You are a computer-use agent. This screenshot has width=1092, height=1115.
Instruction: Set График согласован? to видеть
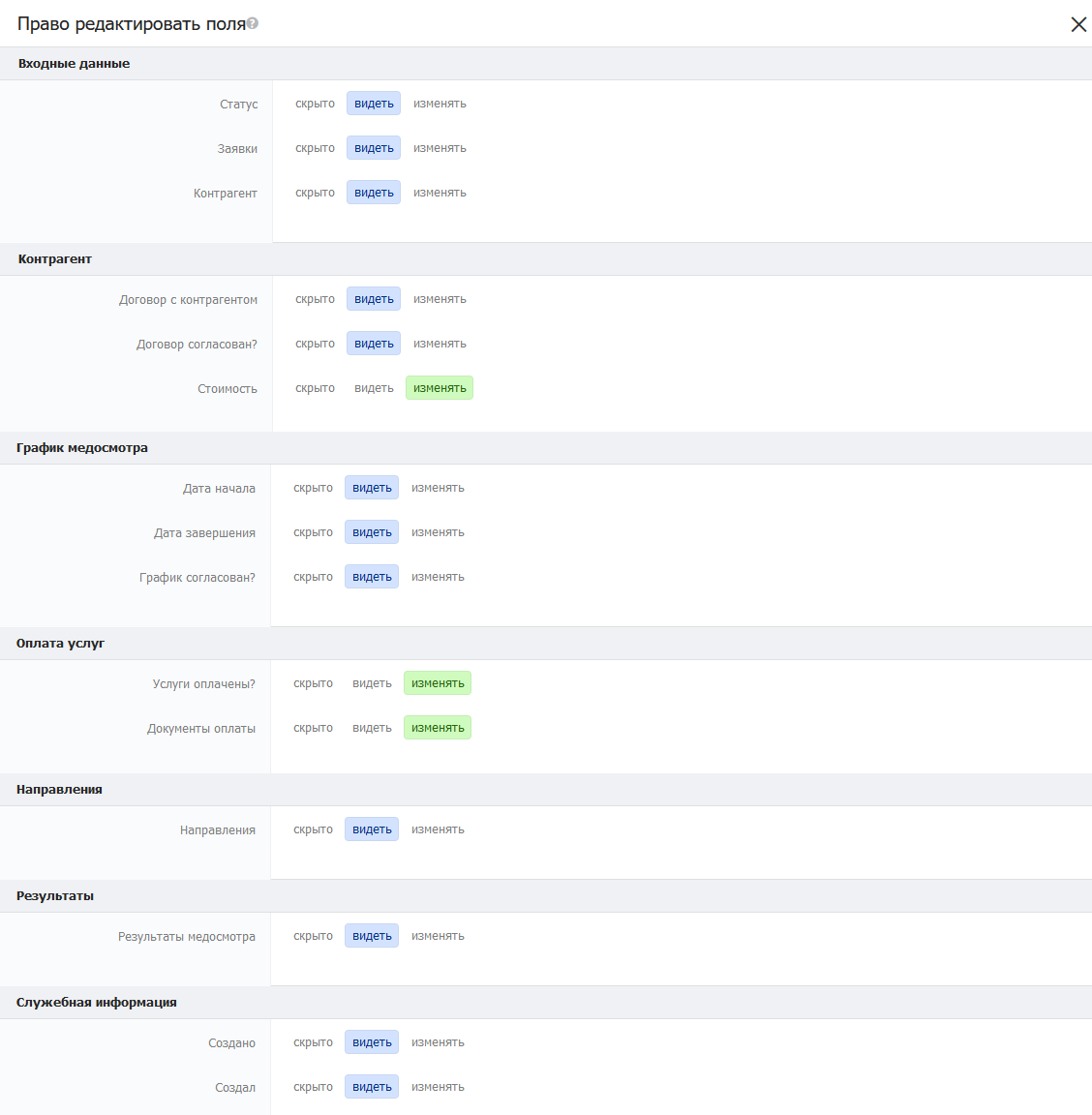(x=372, y=577)
